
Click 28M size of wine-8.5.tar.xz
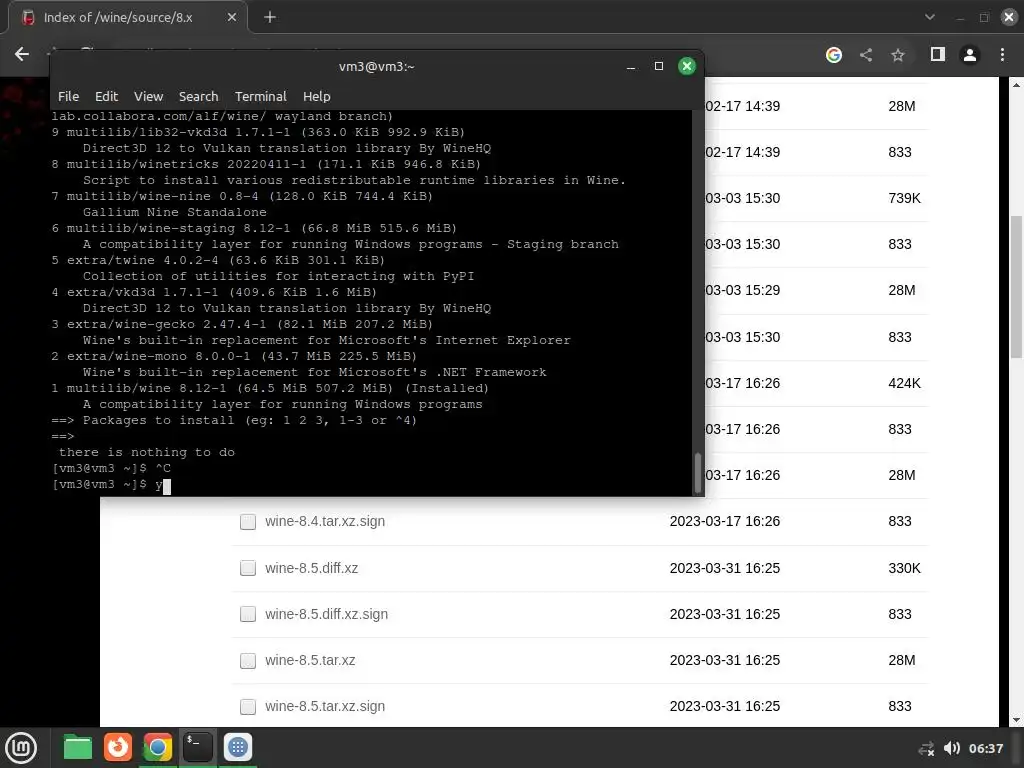tap(902, 660)
